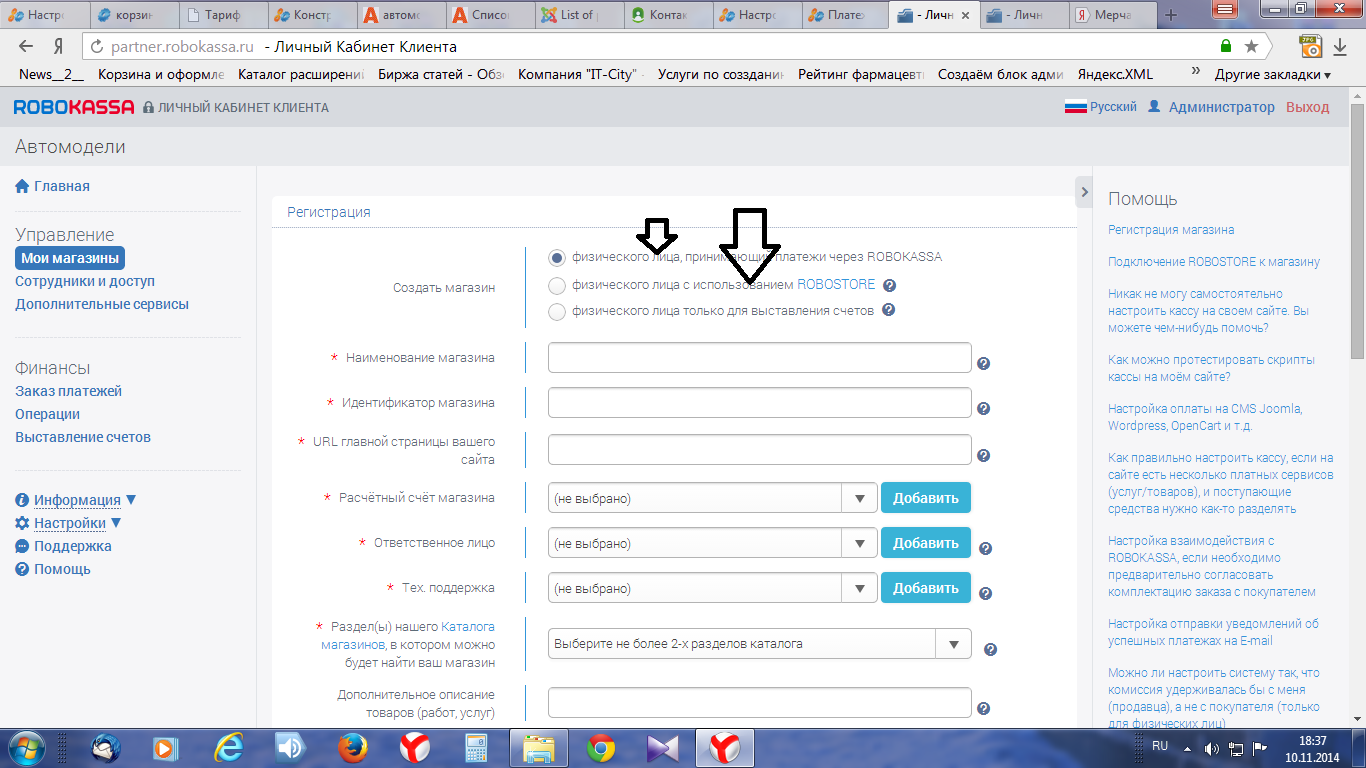The height and width of the screenshot is (768, 1366).
Task: Click URL главной страницы input field
Action: 760,450
